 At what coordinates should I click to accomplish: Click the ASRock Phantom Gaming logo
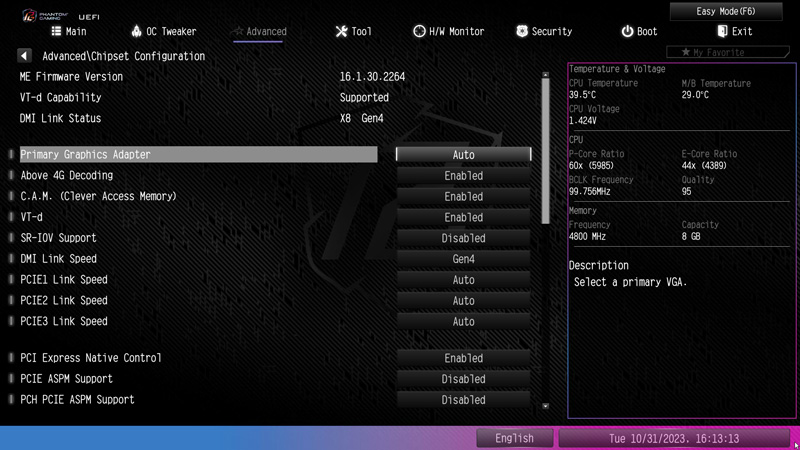45,16
